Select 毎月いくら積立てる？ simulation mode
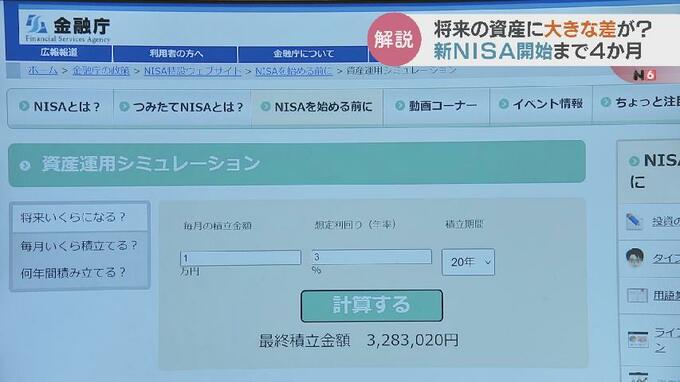Screen dimensions: 680x382 pyautogui.click(x=79, y=246)
